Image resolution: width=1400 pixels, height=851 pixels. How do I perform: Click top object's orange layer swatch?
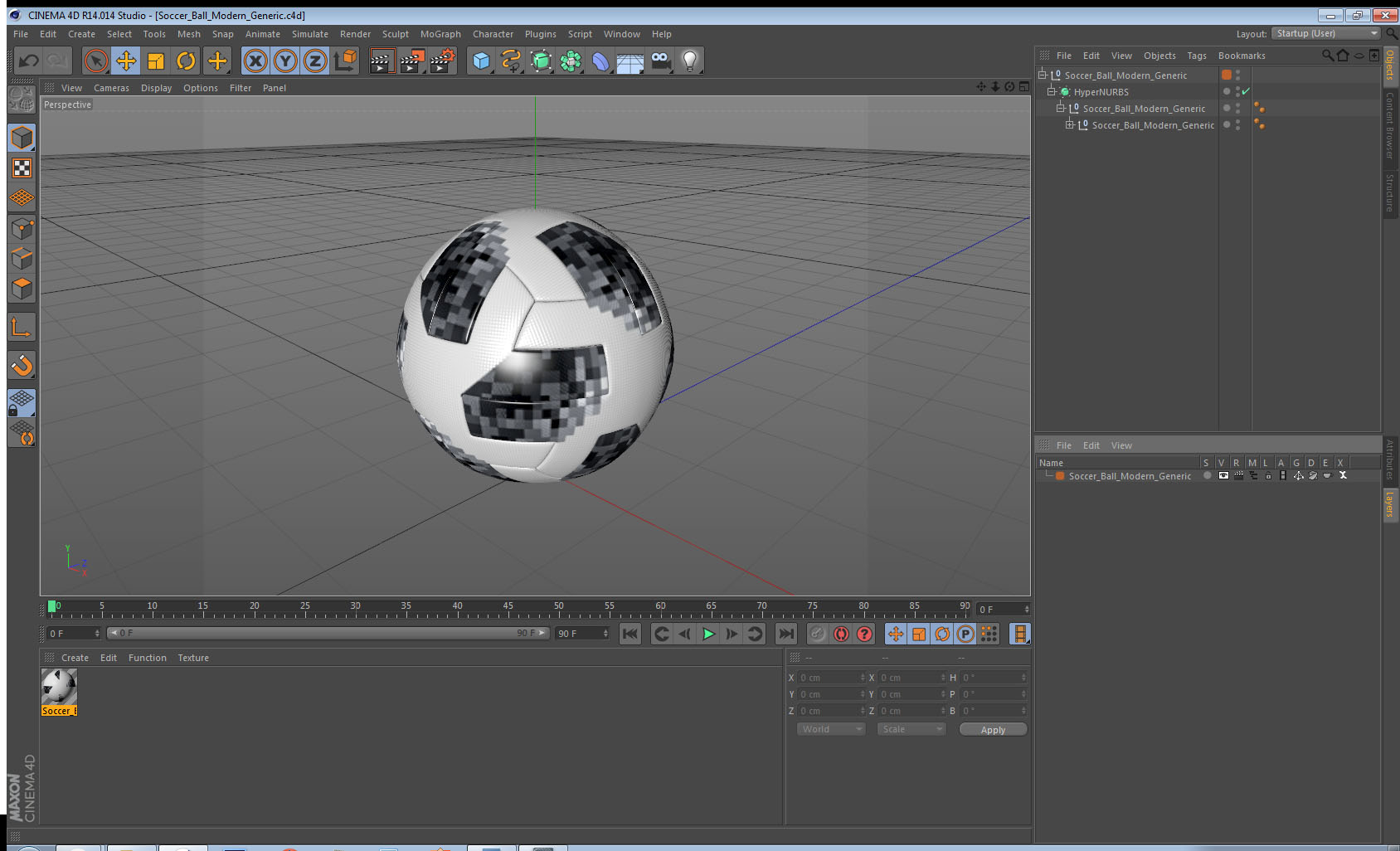tap(1227, 75)
